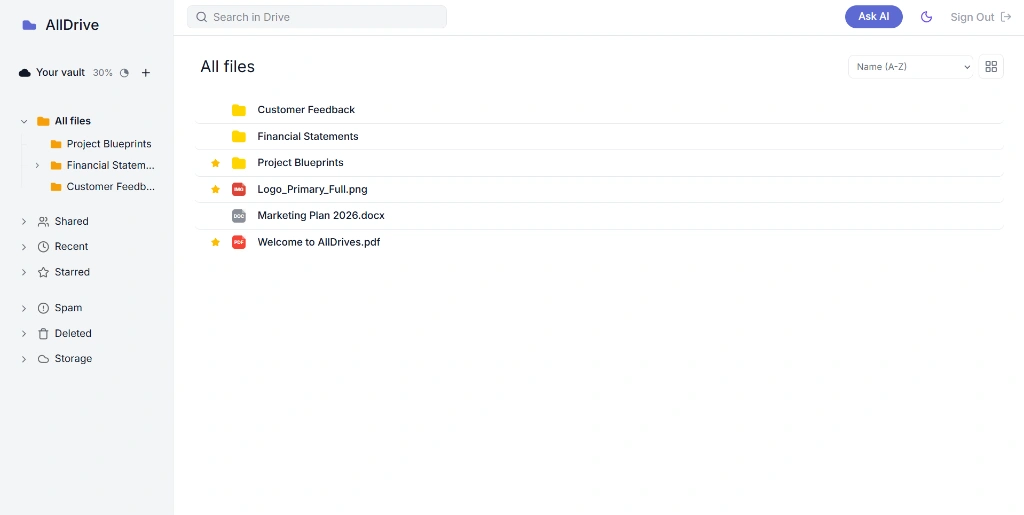Viewport: 1024px width, 515px height.
Task: Unstar Logo_Primary_Full.png
Action: [216, 189]
